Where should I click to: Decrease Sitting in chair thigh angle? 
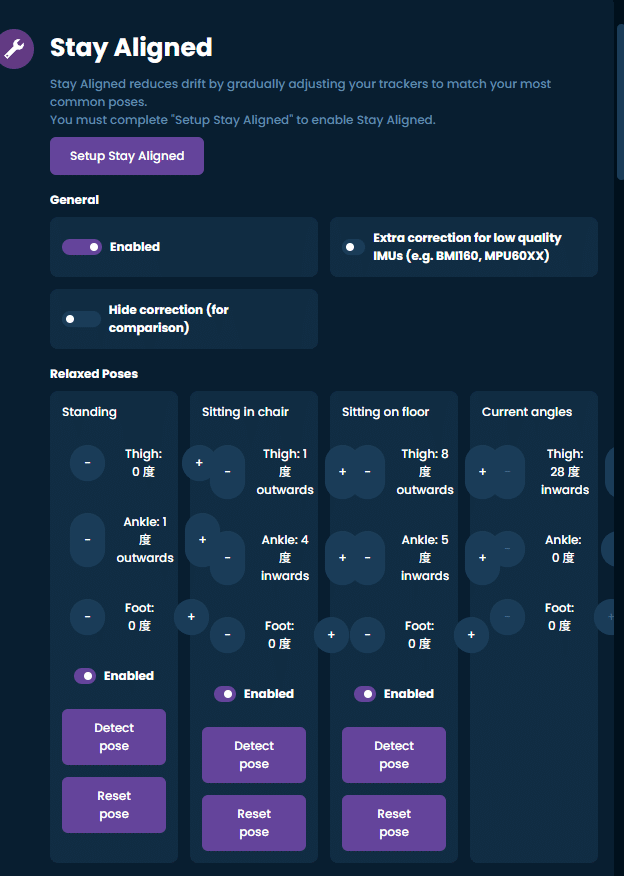tap(228, 472)
